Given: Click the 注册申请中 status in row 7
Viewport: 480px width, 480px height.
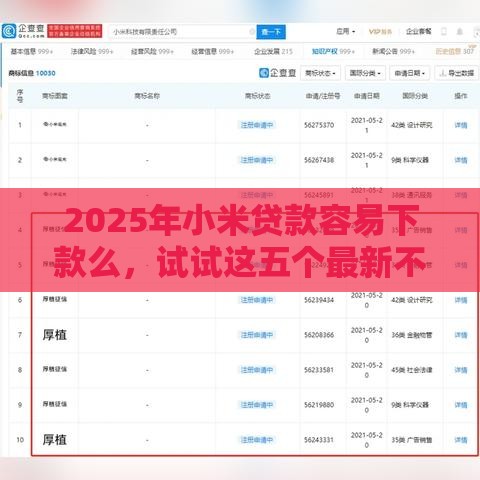Looking at the screenshot, I should [257, 335].
